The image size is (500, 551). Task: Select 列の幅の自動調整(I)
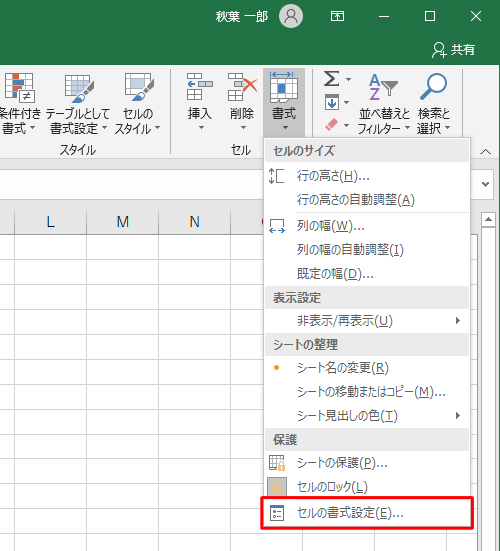click(367, 250)
